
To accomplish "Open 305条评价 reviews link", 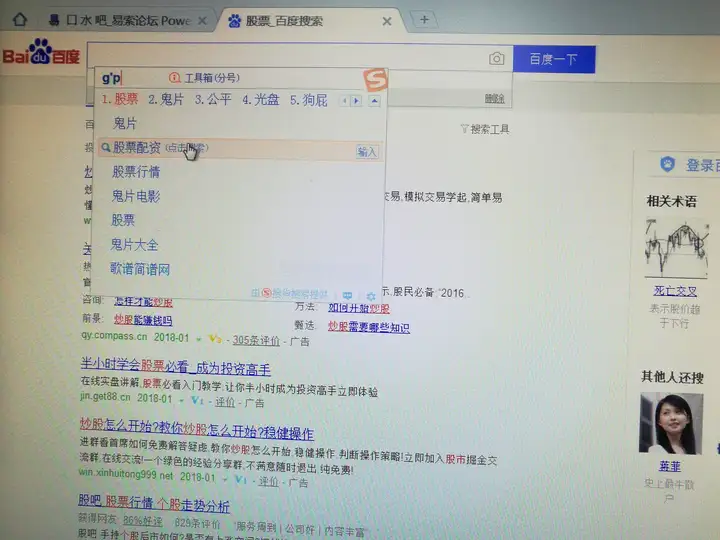I will (x=256, y=341).
